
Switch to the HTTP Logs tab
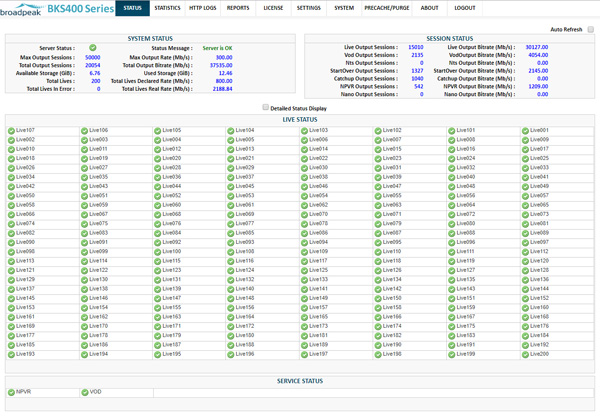[x=202, y=8]
